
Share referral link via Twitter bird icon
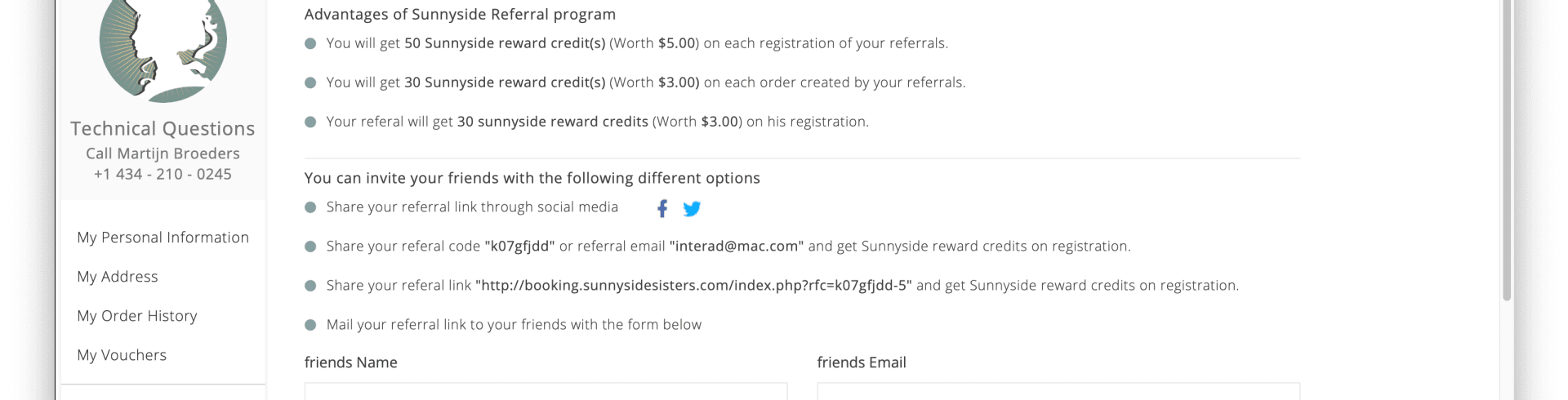pyautogui.click(x=692, y=209)
